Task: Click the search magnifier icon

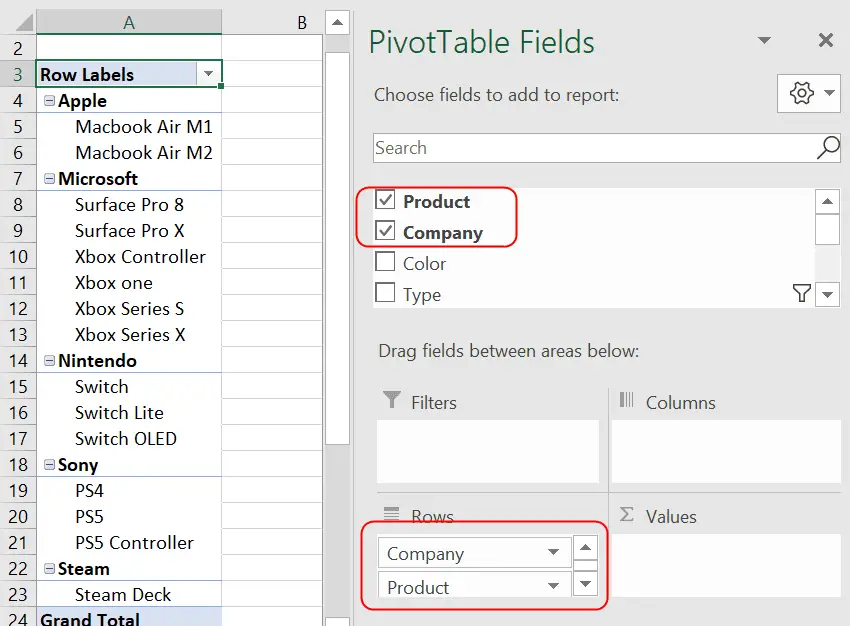Action: [x=828, y=147]
